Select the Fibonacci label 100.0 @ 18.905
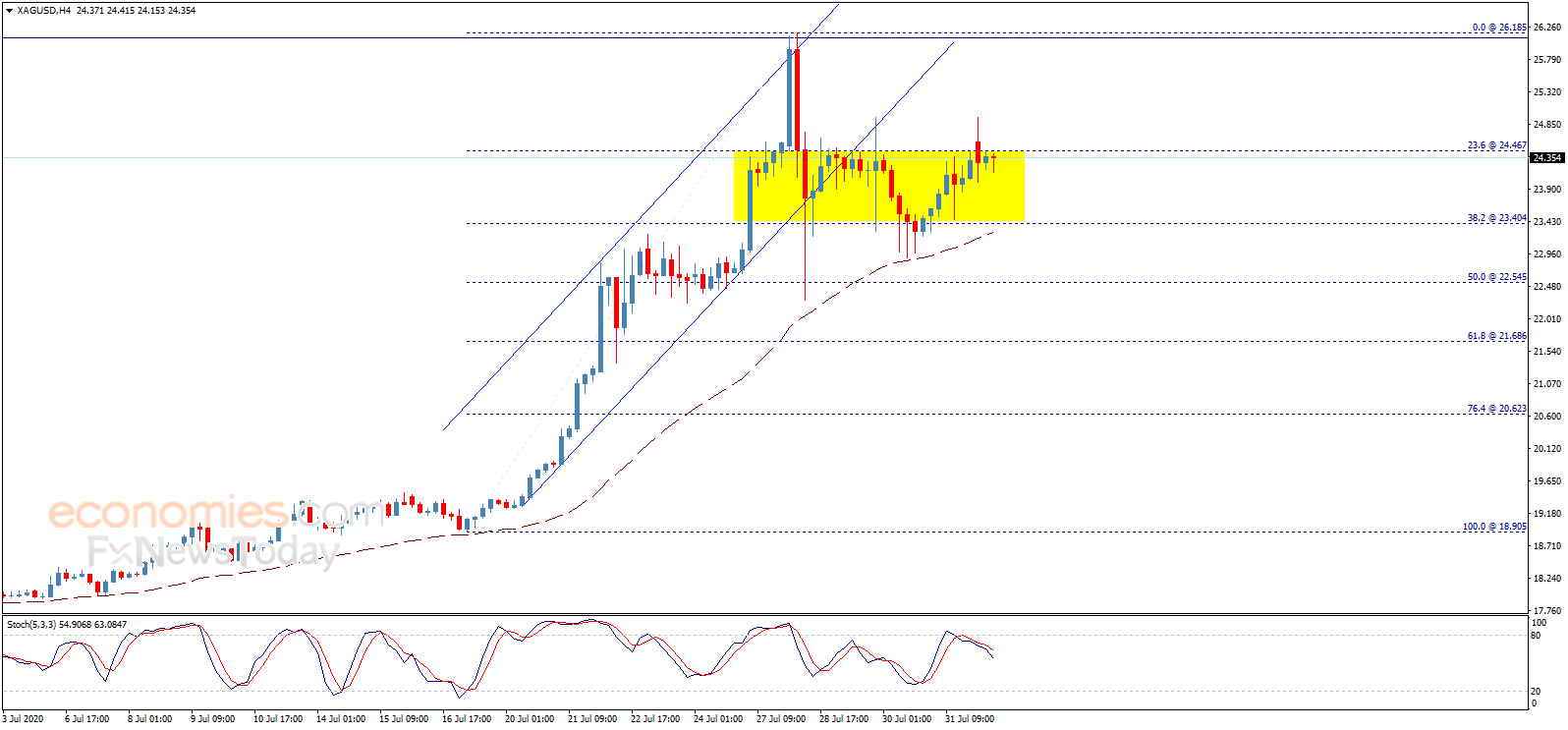 click(1494, 527)
